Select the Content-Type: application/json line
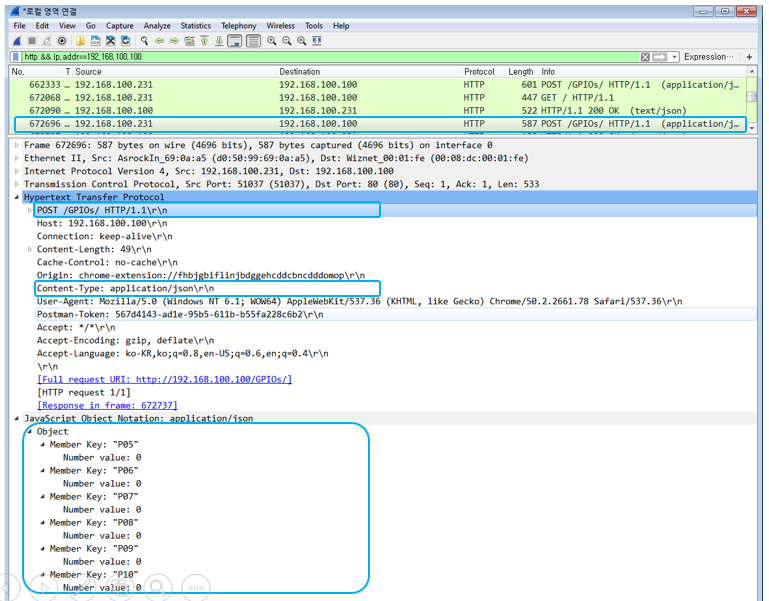 click(x=126, y=288)
